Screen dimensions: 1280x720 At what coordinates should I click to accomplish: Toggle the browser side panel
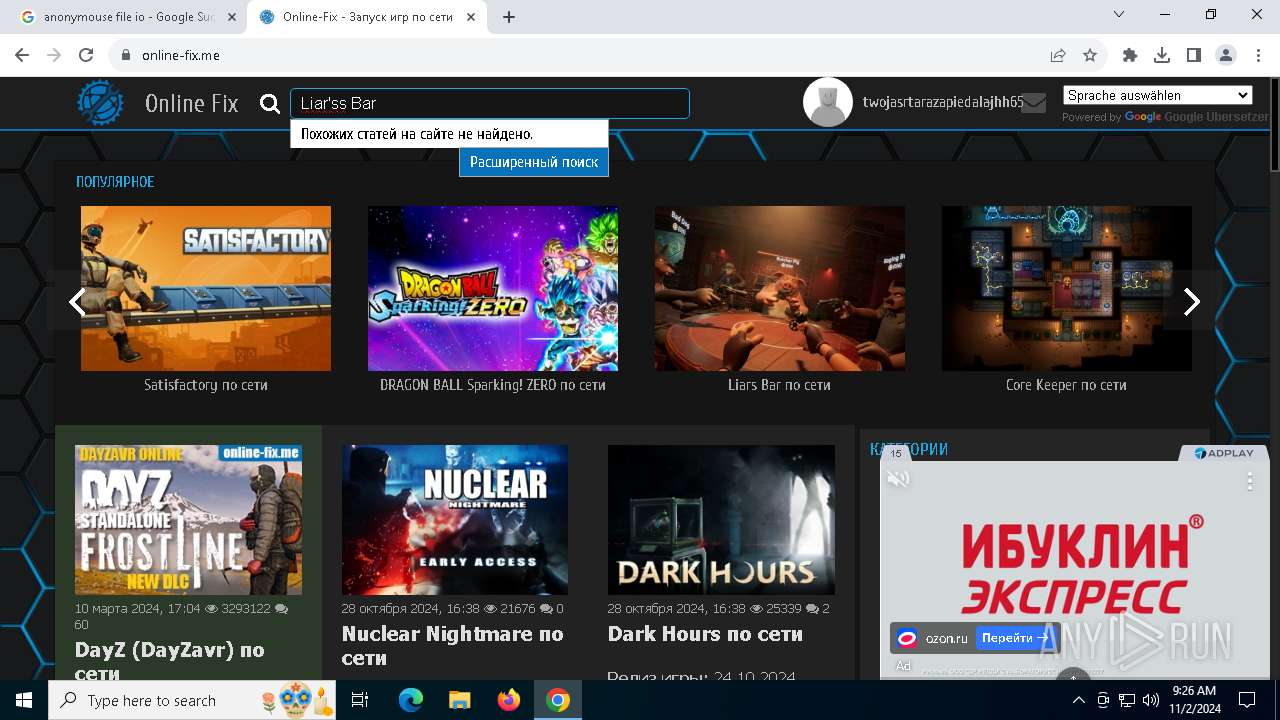[x=1194, y=56]
